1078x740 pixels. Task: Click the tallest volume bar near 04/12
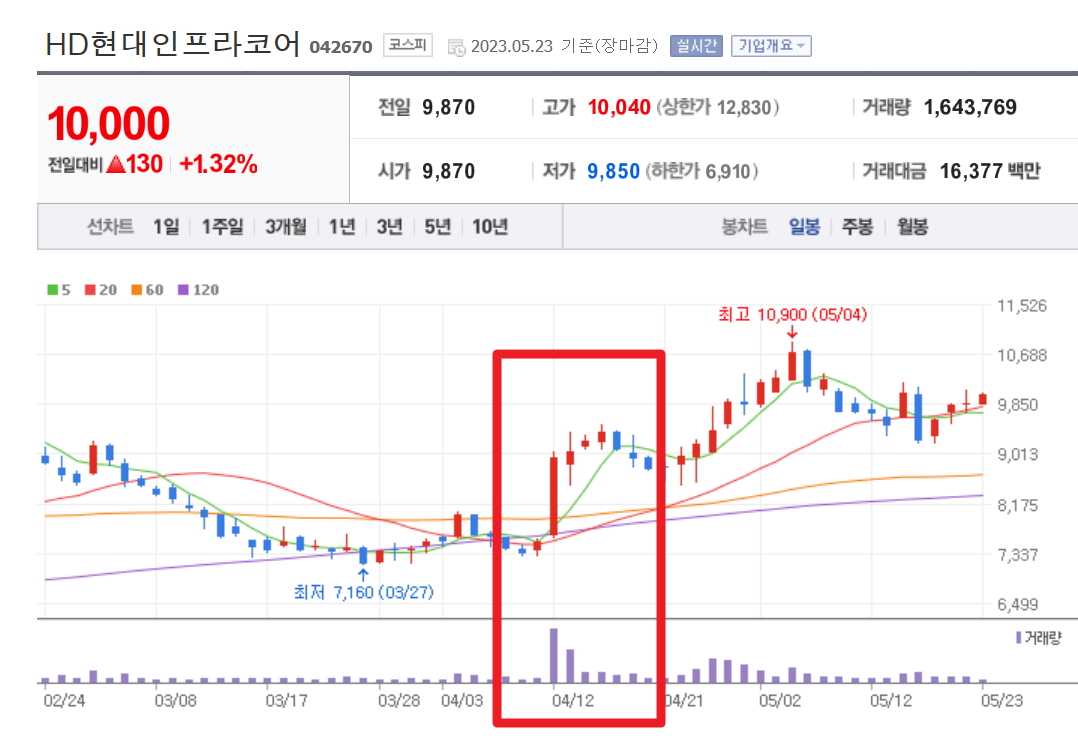pos(553,655)
